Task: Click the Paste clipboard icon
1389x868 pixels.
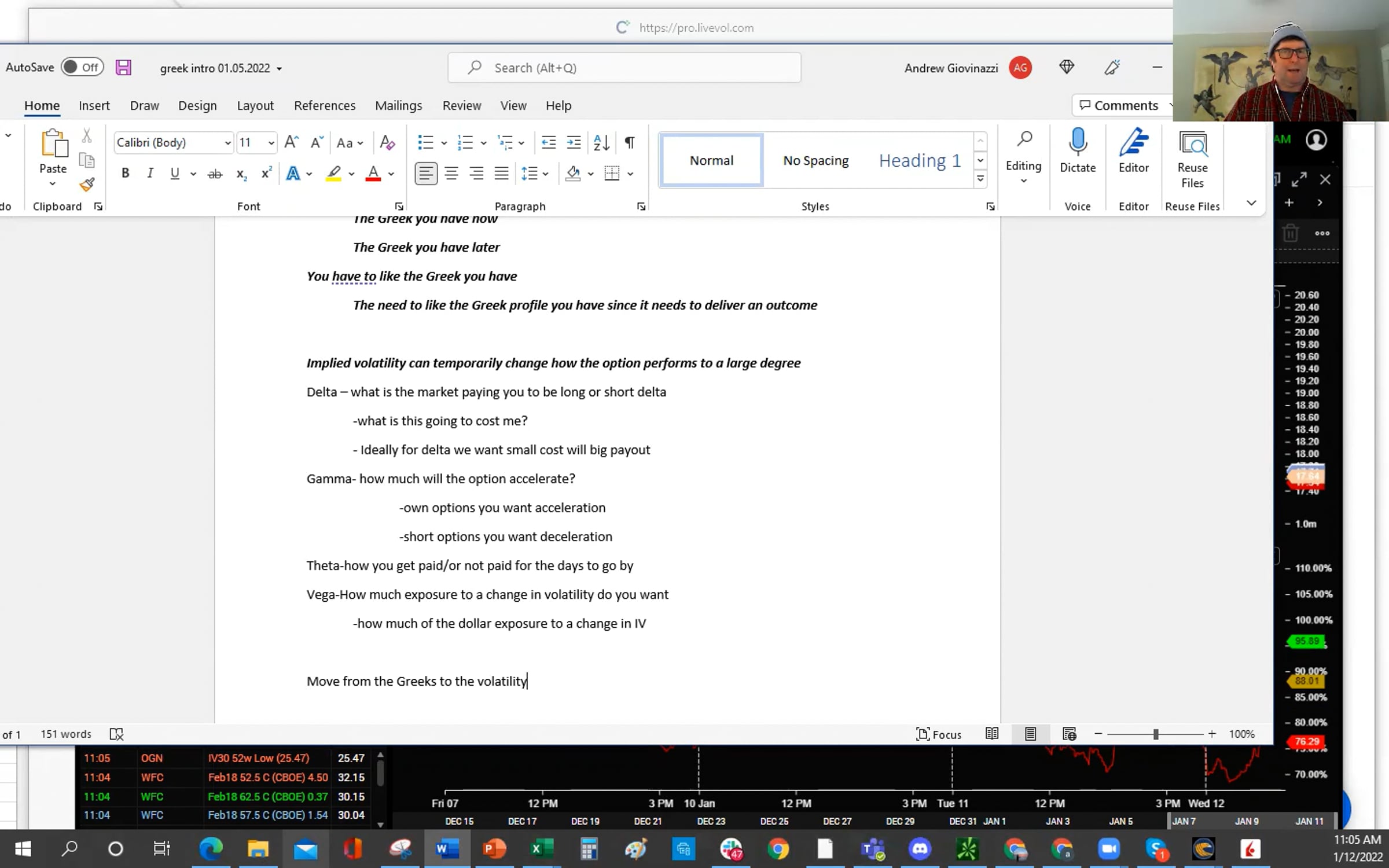Action: pos(54,144)
